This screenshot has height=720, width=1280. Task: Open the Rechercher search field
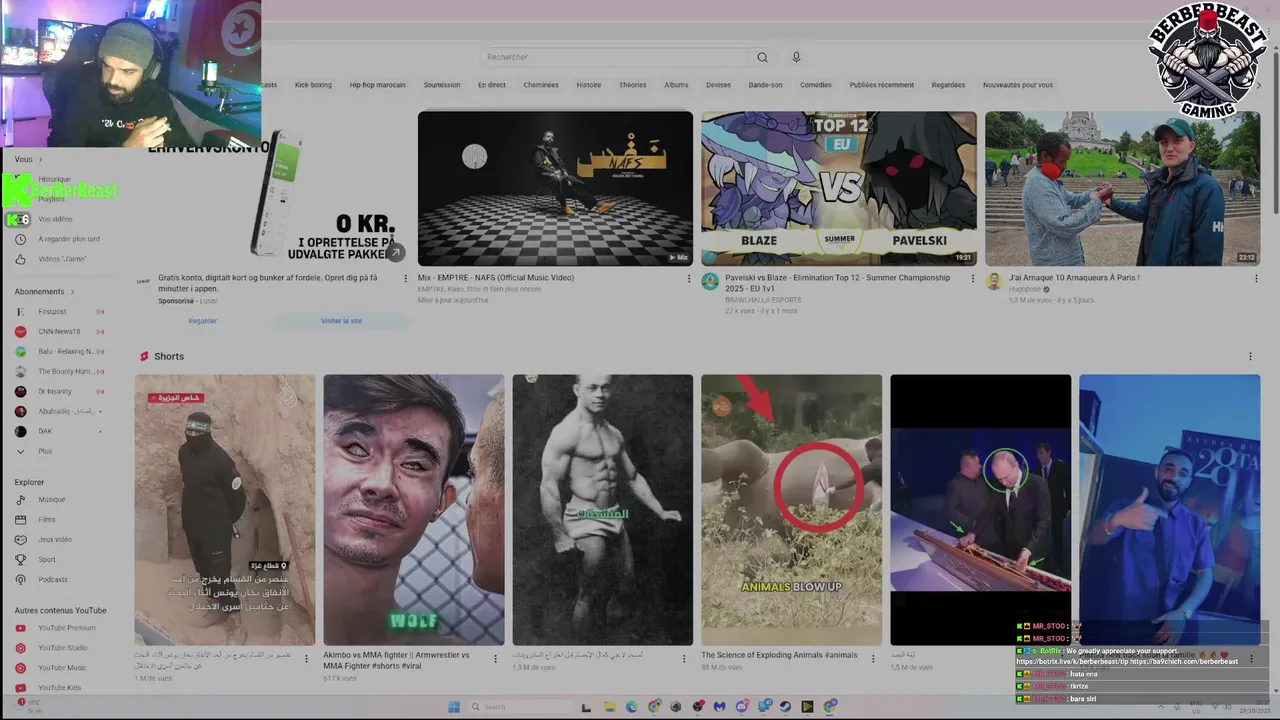tap(613, 57)
